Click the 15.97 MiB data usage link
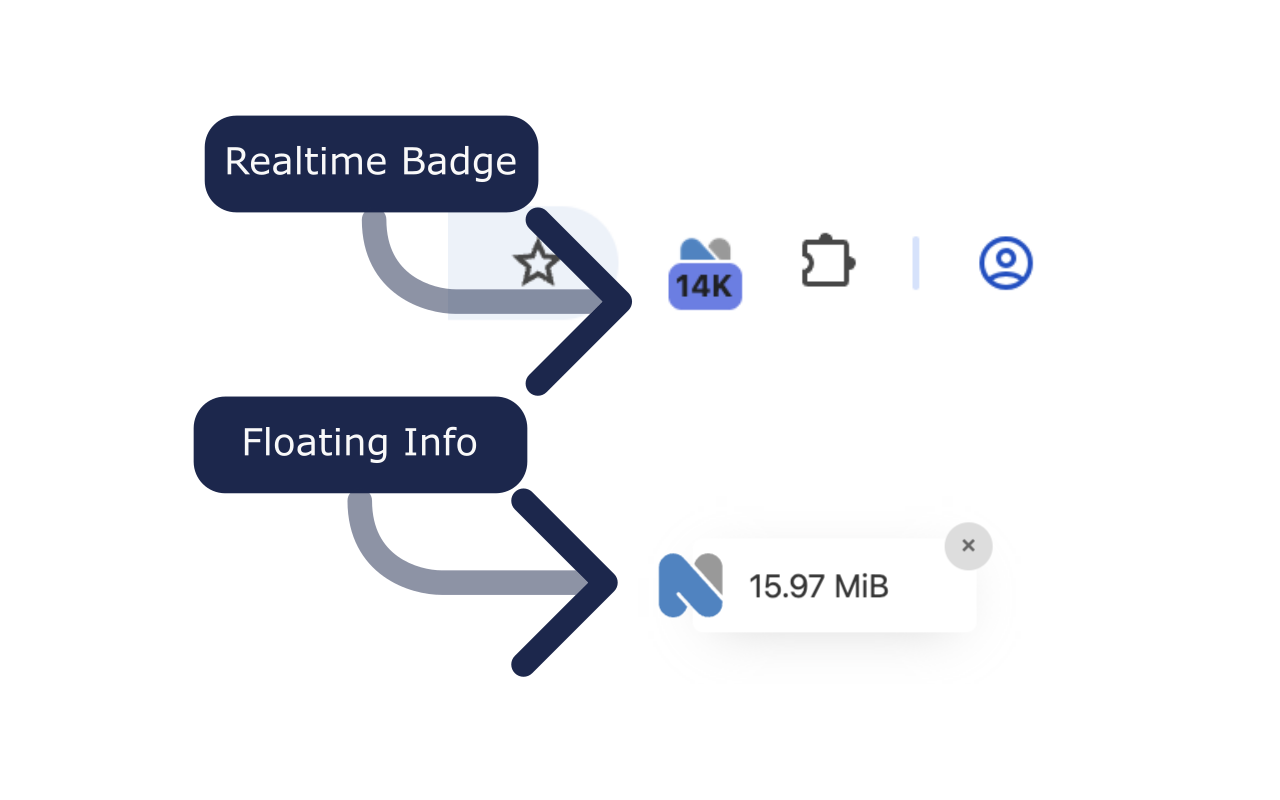The width and height of the screenshot is (1280, 800). tap(819, 586)
